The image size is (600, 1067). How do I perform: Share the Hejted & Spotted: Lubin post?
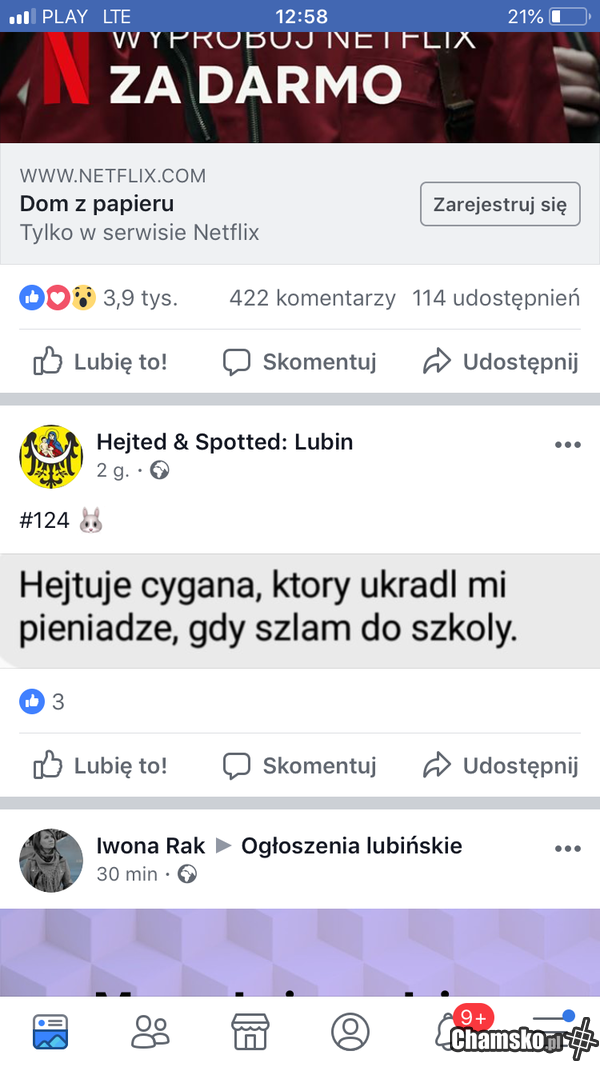(500, 766)
